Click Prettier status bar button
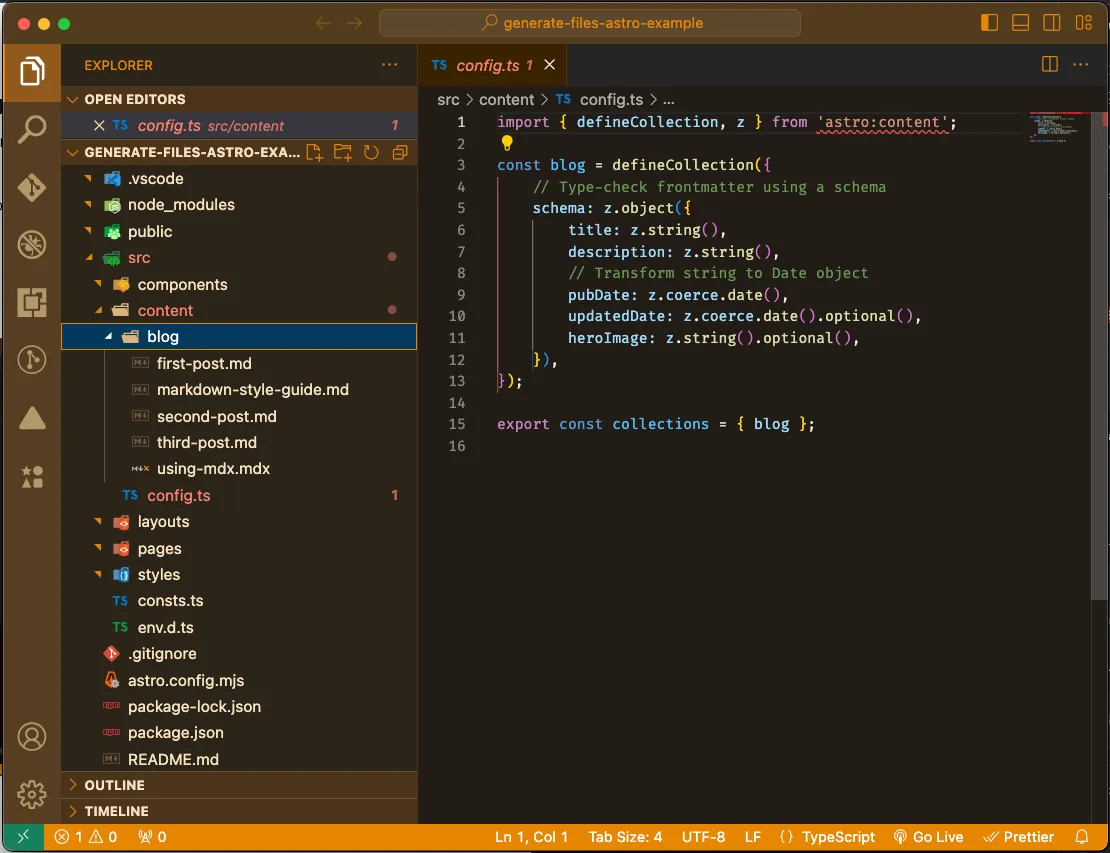The height and width of the screenshot is (853, 1110). [1019, 837]
